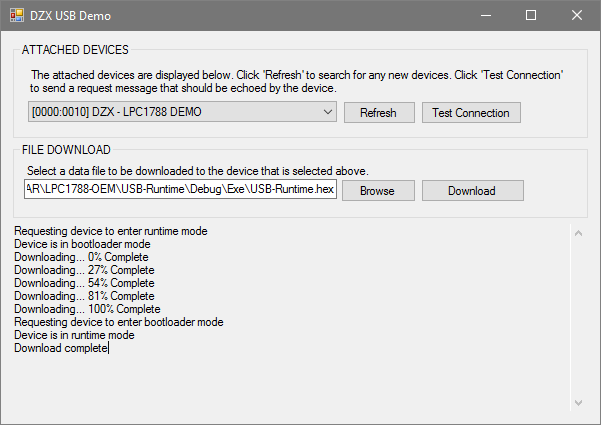Click the log scrollbar down arrow
The image size is (601, 425).
pos(578,403)
